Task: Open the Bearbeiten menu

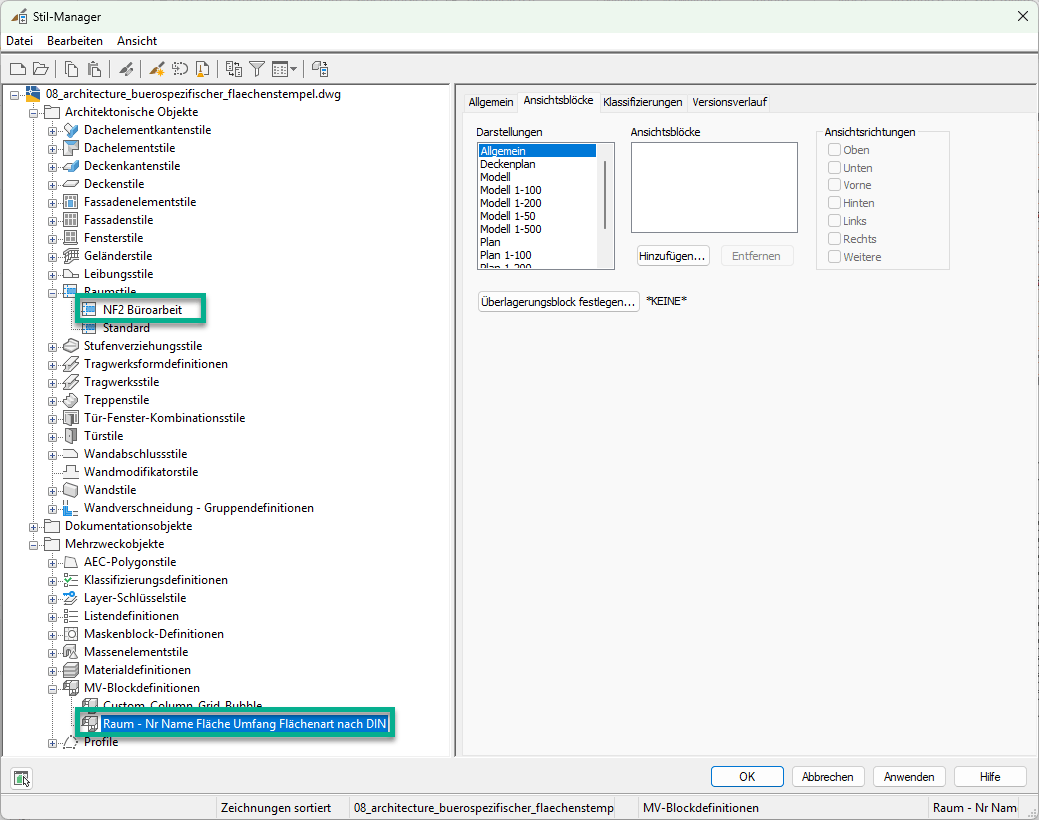Action: (x=75, y=41)
